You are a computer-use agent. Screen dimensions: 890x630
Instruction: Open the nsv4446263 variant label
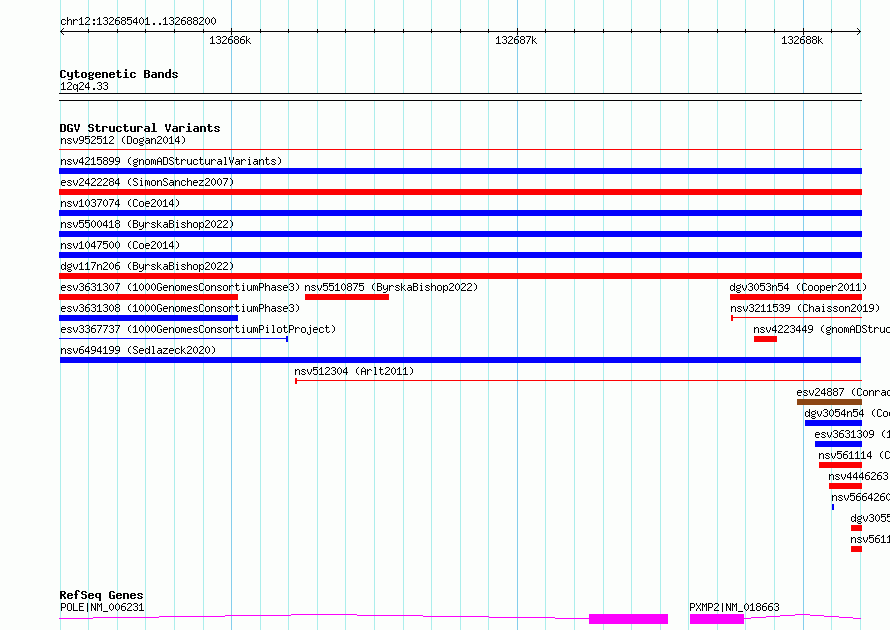(859, 476)
